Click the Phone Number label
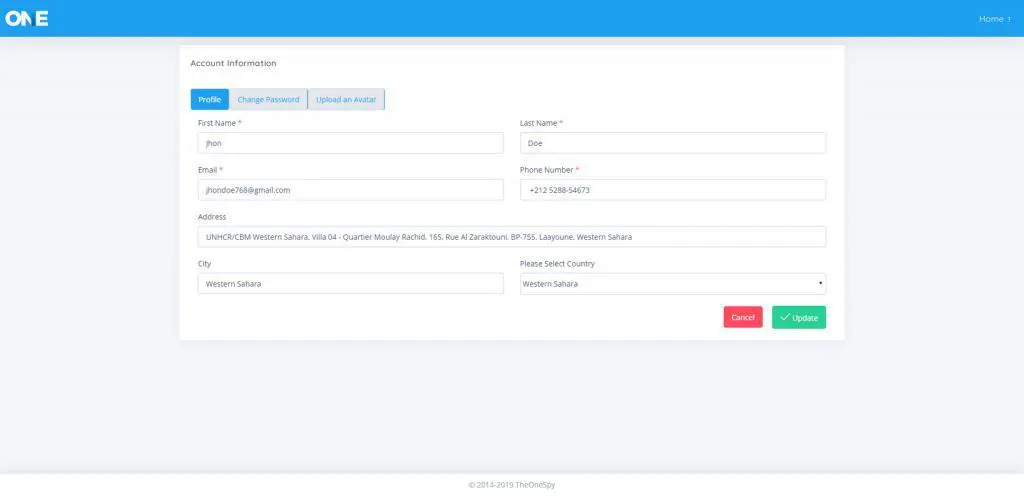1024x496 pixels. tap(546, 170)
